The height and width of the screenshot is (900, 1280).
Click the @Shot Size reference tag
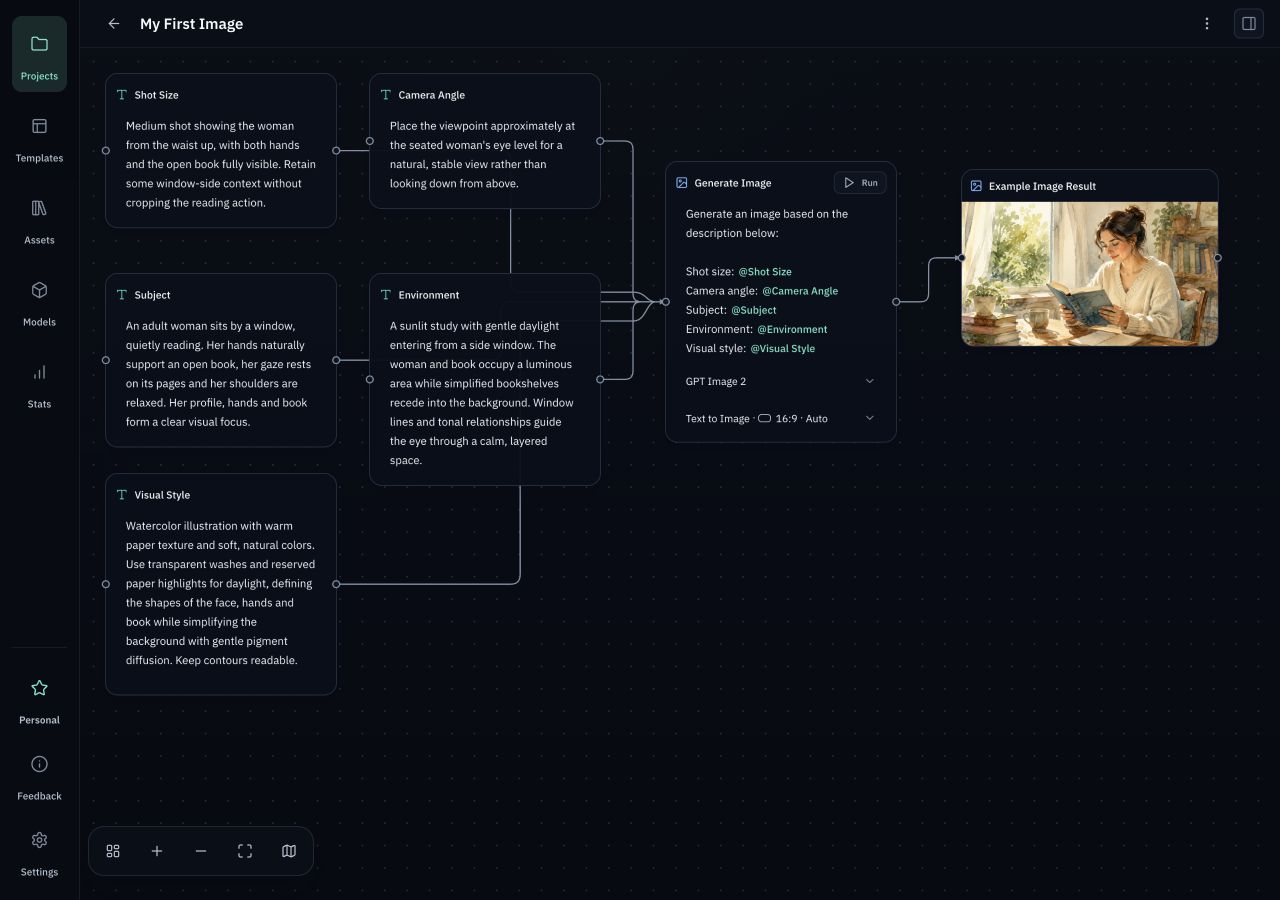click(x=765, y=271)
